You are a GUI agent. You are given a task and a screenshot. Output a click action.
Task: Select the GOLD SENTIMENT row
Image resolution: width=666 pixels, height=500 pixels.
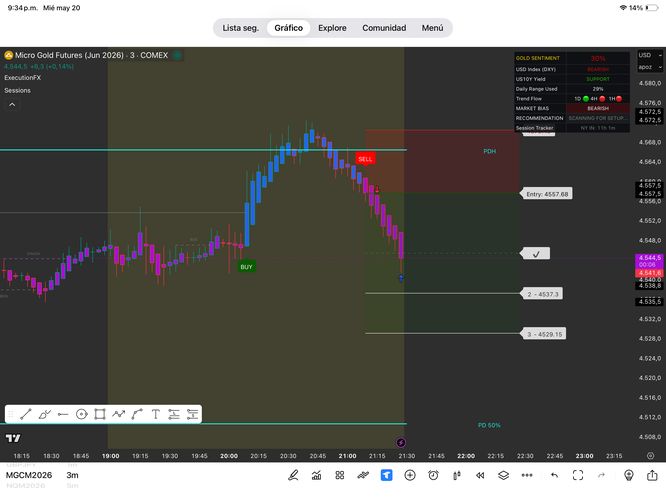coord(572,58)
